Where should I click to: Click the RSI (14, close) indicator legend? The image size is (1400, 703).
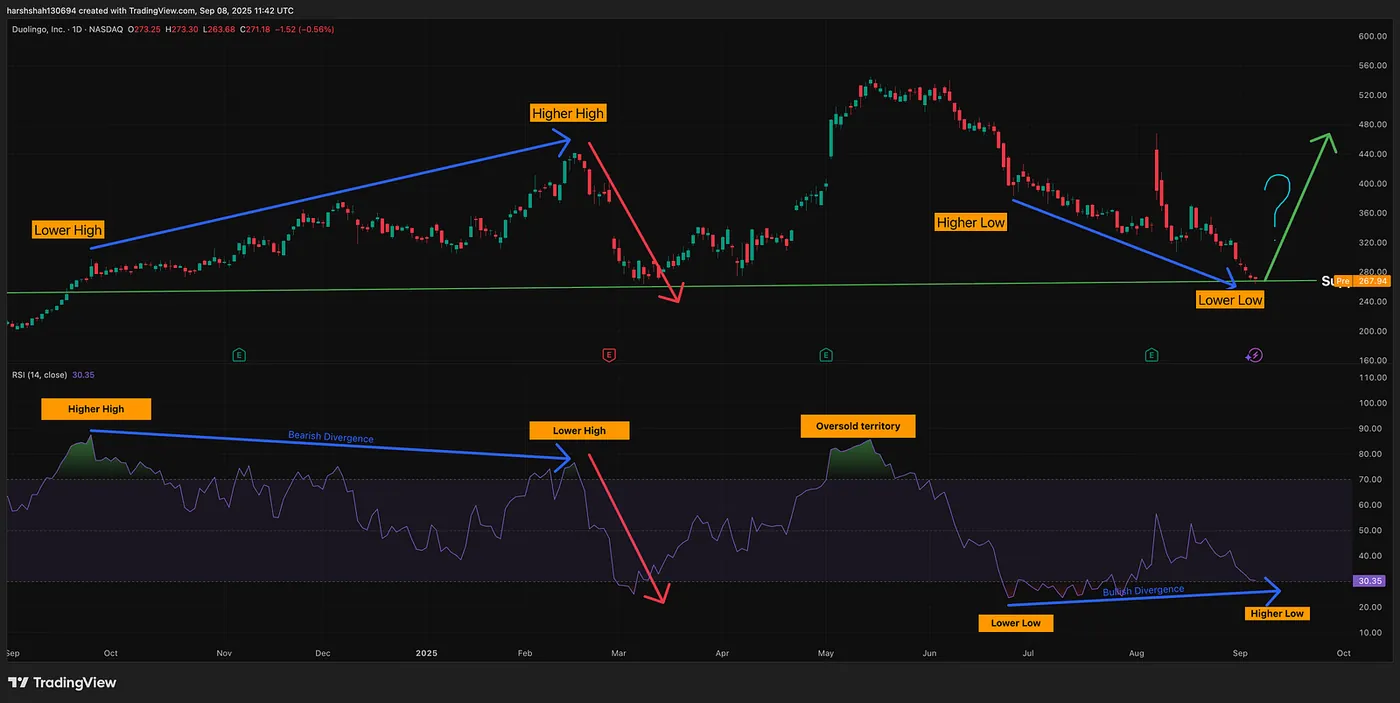[39, 375]
